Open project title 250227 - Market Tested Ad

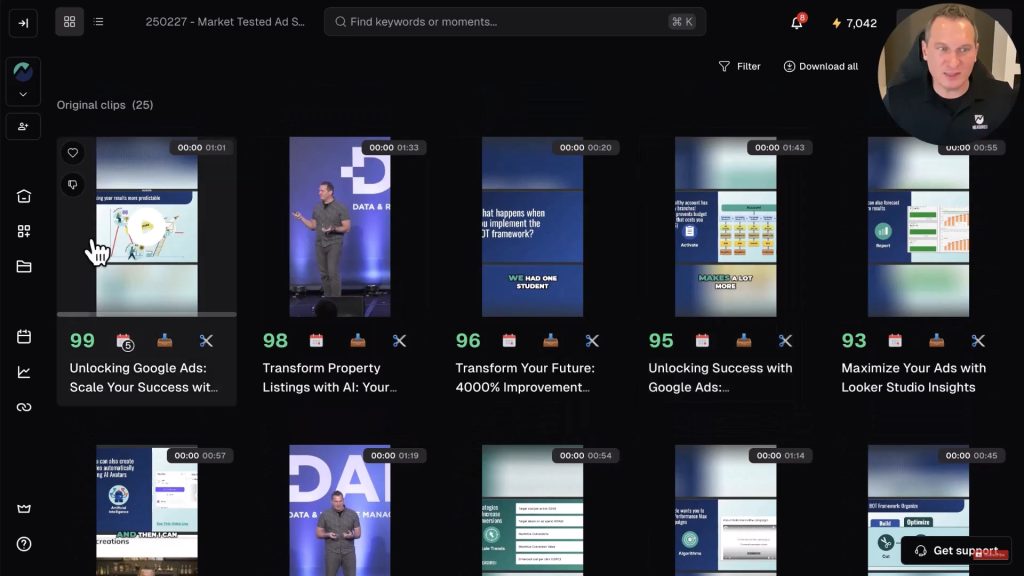tap(225, 22)
